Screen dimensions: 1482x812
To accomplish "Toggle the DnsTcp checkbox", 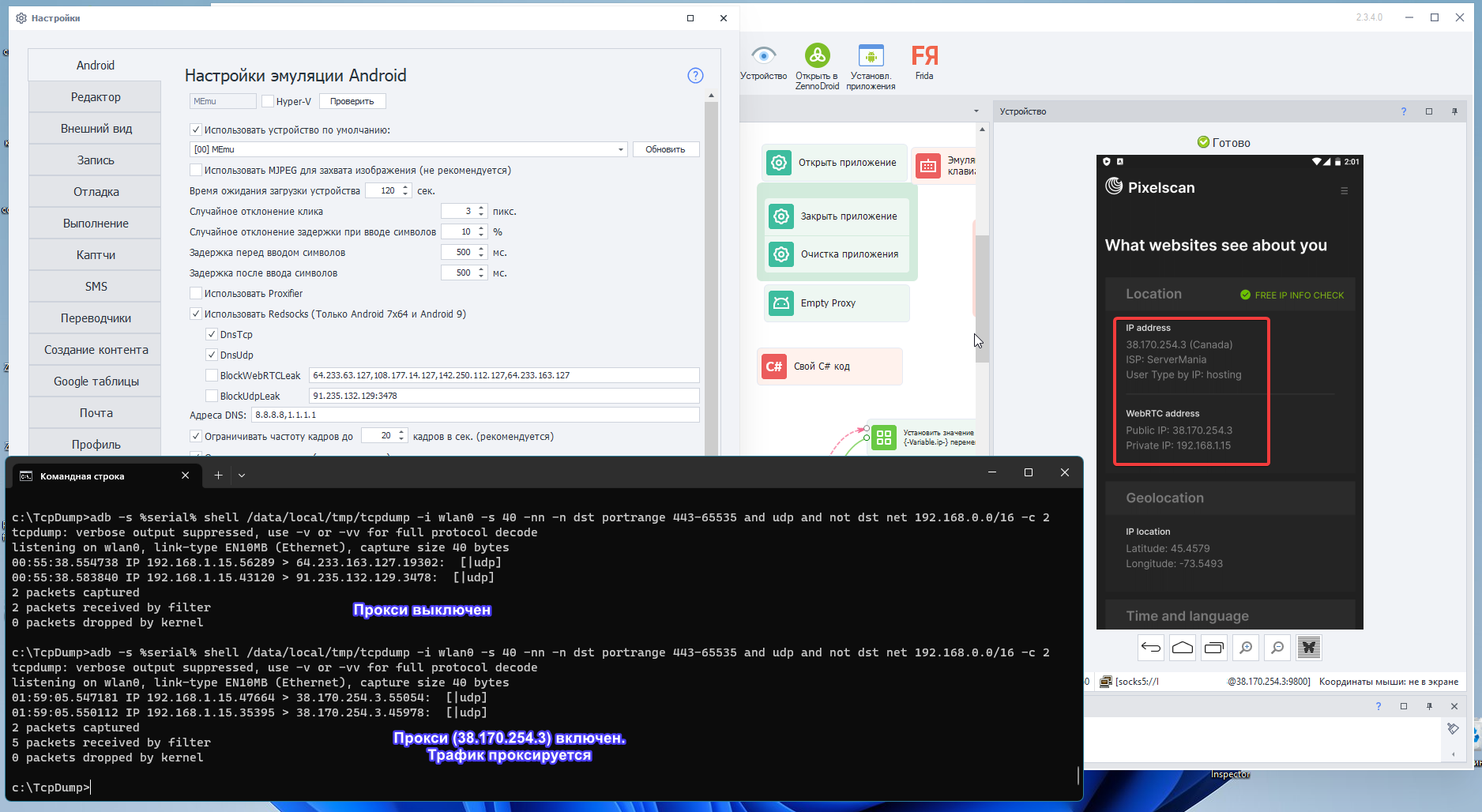I will tap(212, 334).
